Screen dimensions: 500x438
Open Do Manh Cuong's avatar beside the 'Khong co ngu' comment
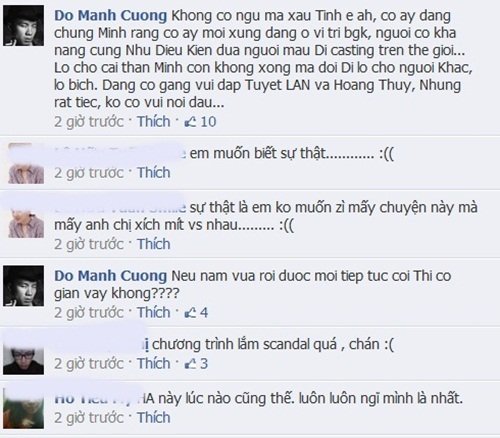(24, 26)
